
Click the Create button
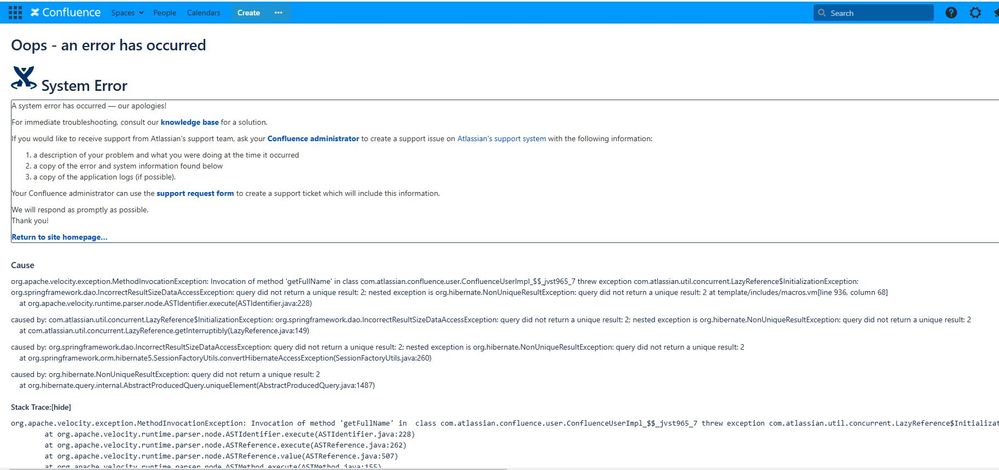[248, 13]
